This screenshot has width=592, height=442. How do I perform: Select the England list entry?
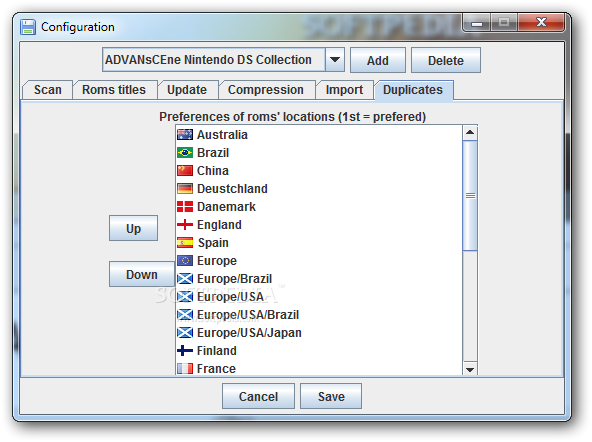(x=319, y=225)
